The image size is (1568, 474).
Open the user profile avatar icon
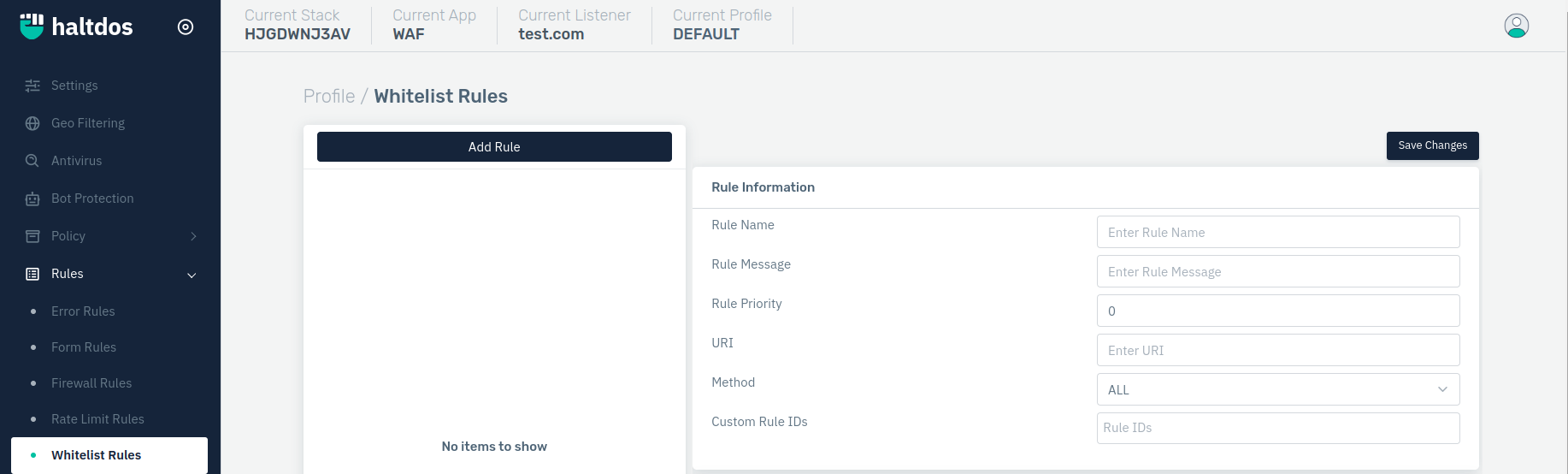coord(1516,26)
